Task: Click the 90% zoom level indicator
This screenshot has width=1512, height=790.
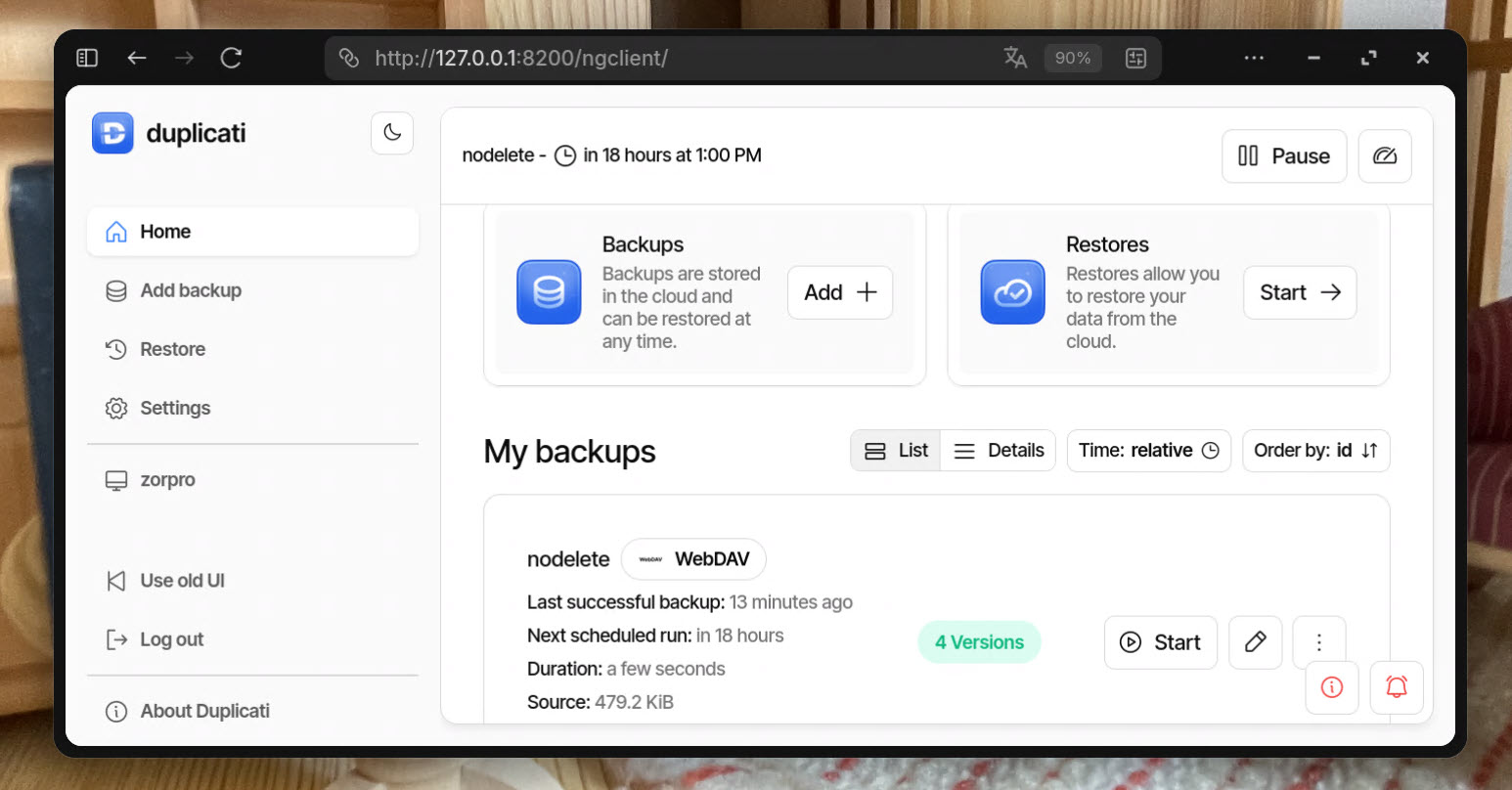Action: (1072, 58)
